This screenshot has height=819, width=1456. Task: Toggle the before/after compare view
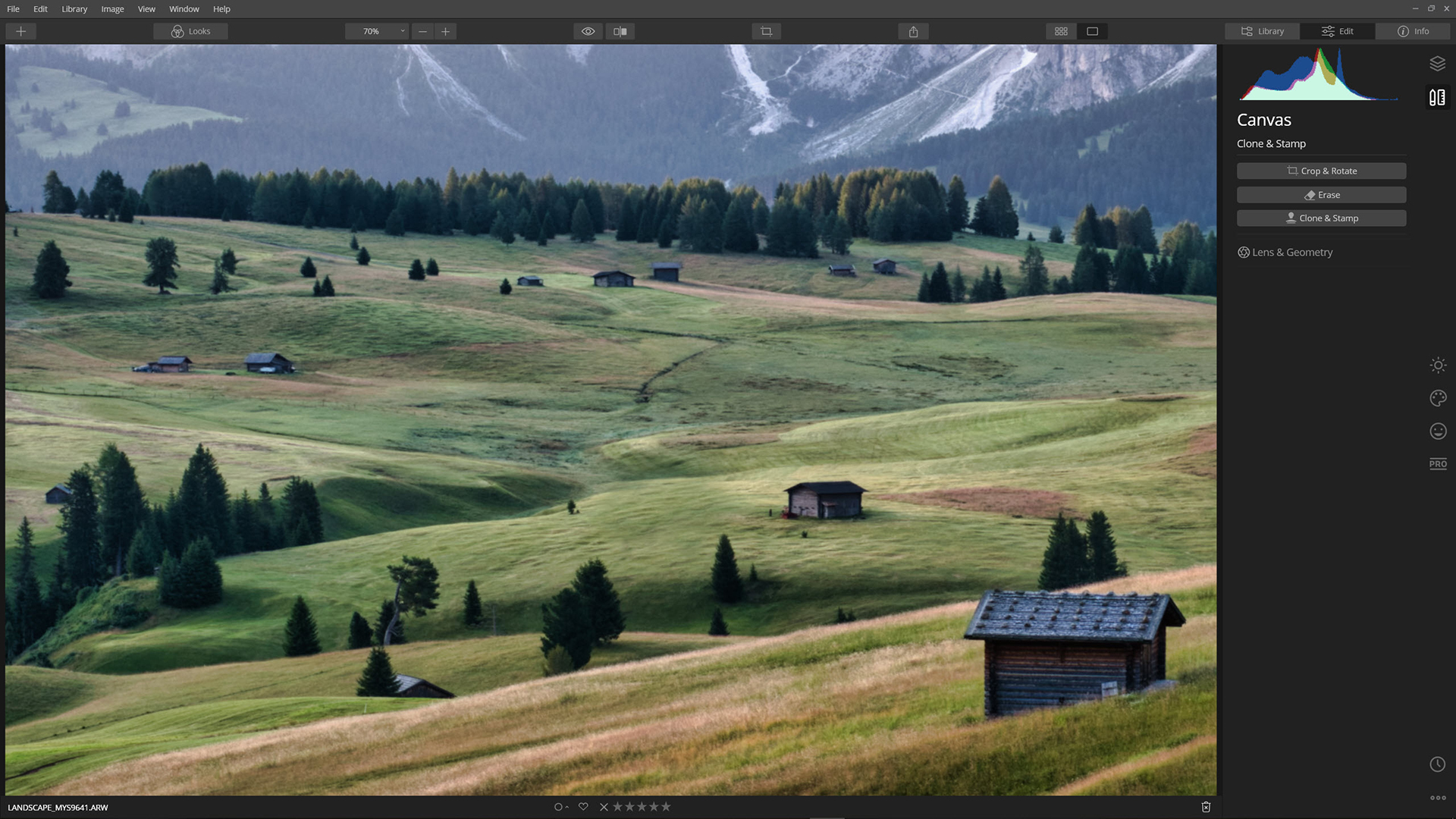(x=620, y=31)
